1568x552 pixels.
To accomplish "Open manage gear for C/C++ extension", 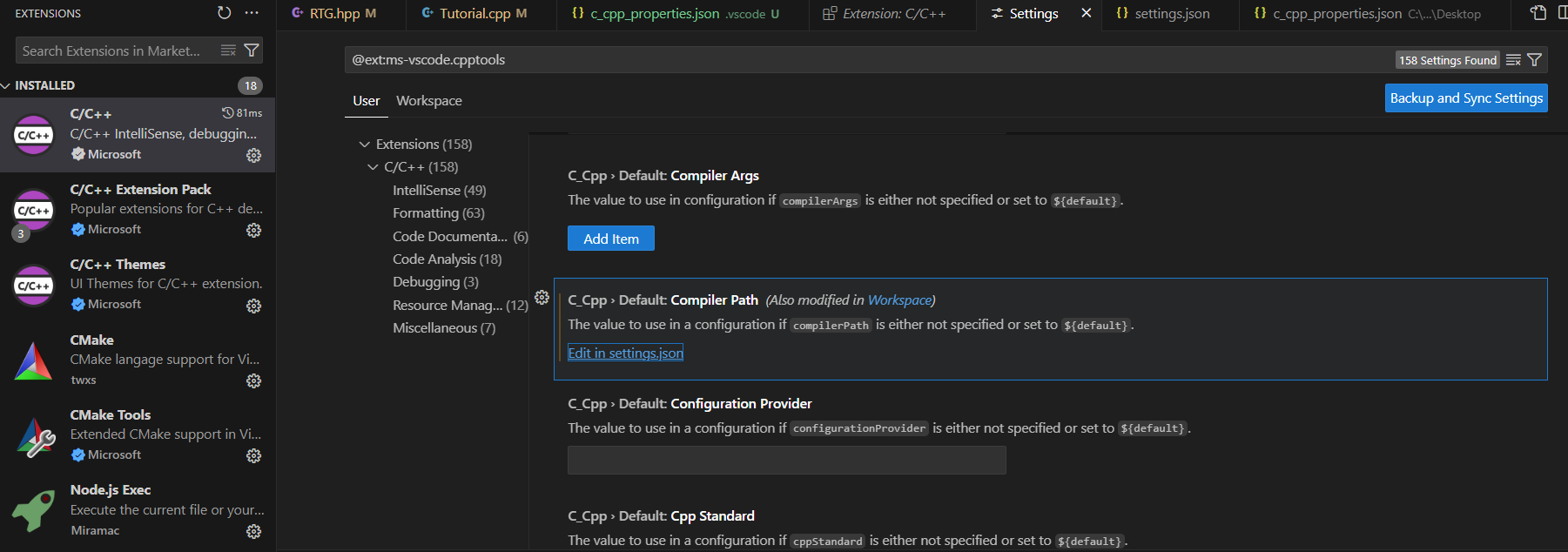I will pyautogui.click(x=253, y=155).
